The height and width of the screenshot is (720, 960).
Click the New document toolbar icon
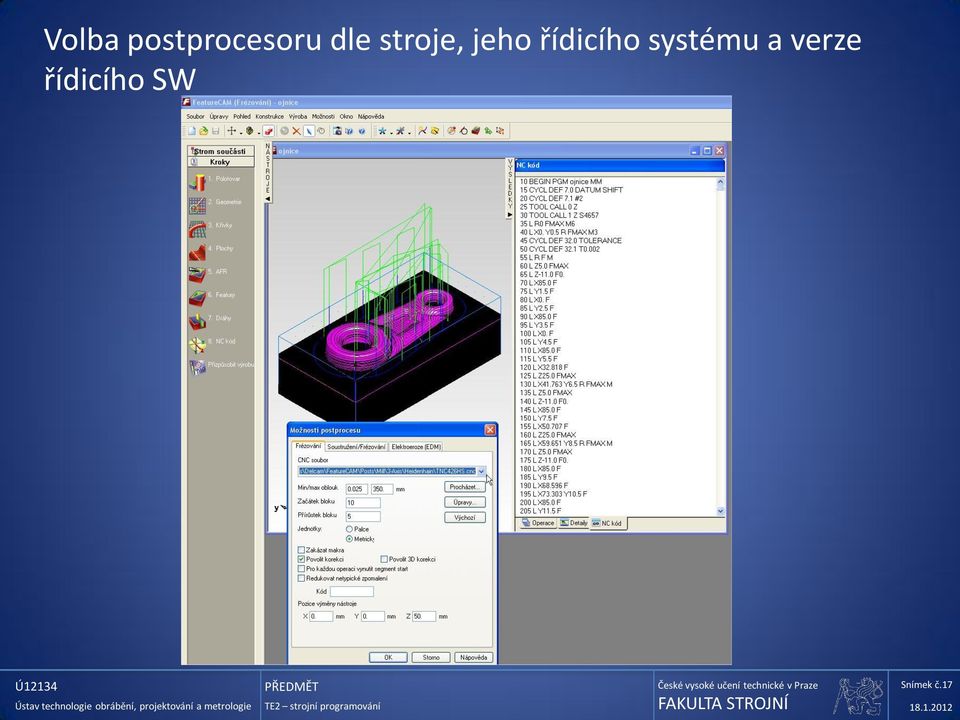(192, 131)
